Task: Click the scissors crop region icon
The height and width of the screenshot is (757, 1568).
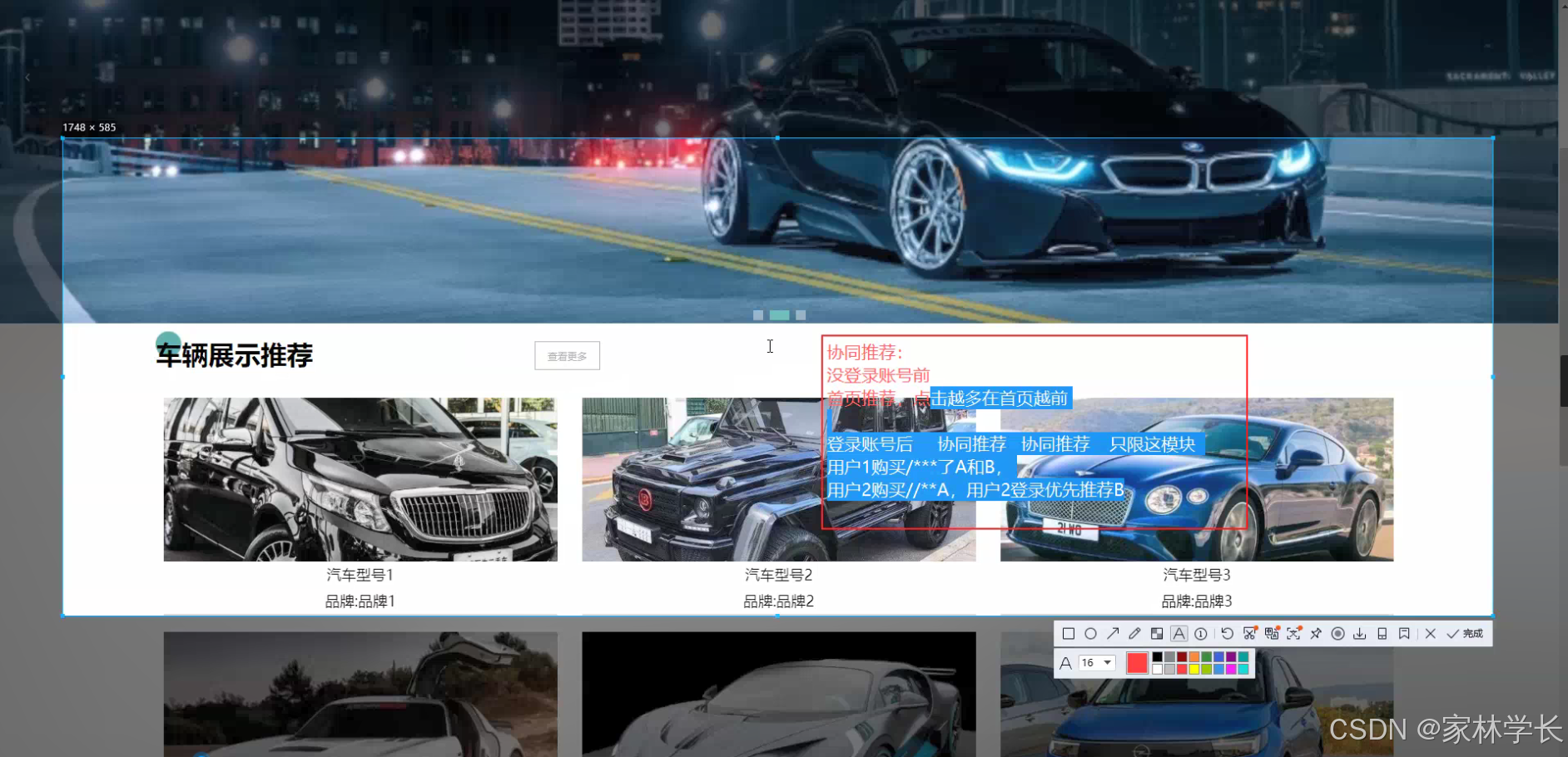Action: click(1249, 634)
